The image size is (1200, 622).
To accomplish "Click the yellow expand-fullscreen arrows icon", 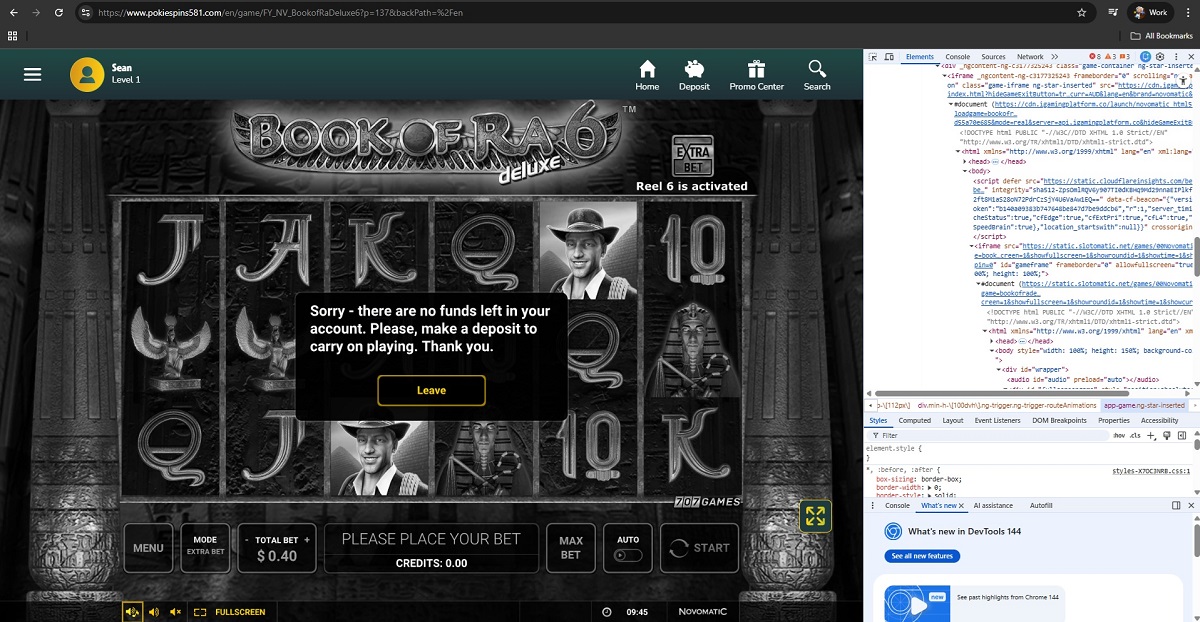I will pyautogui.click(x=815, y=516).
